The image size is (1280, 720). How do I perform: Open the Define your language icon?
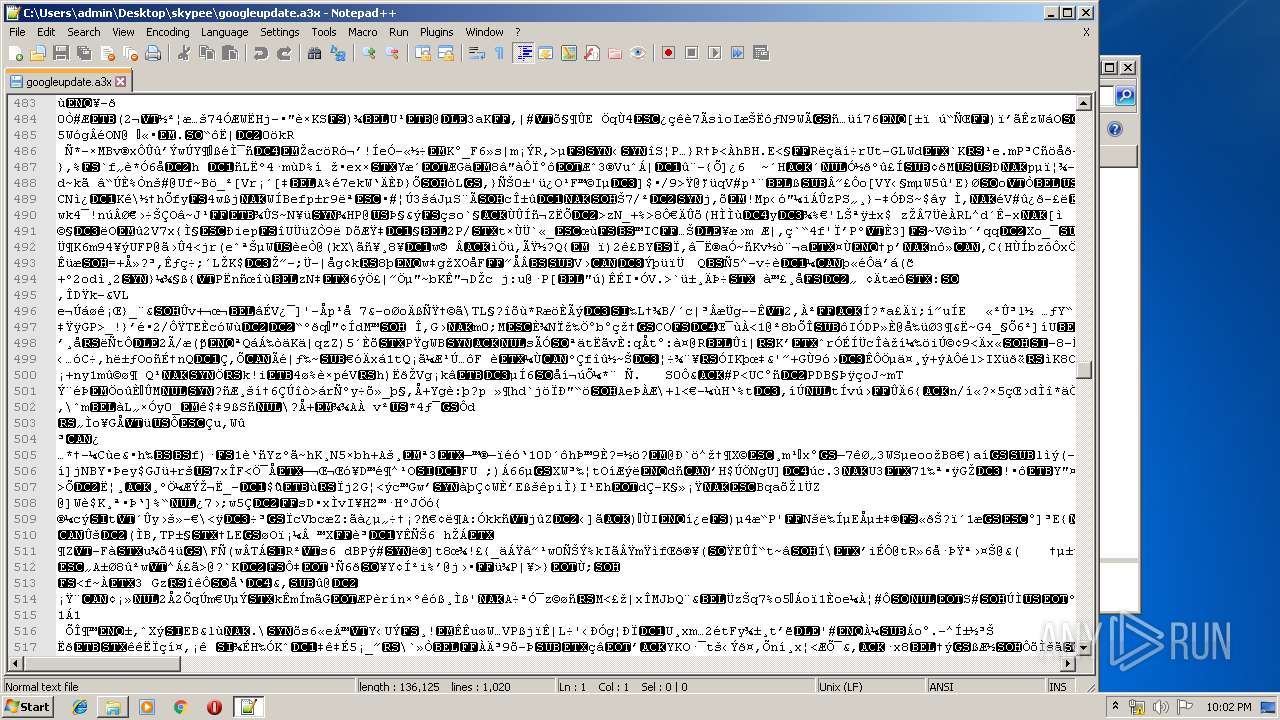(546, 53)
